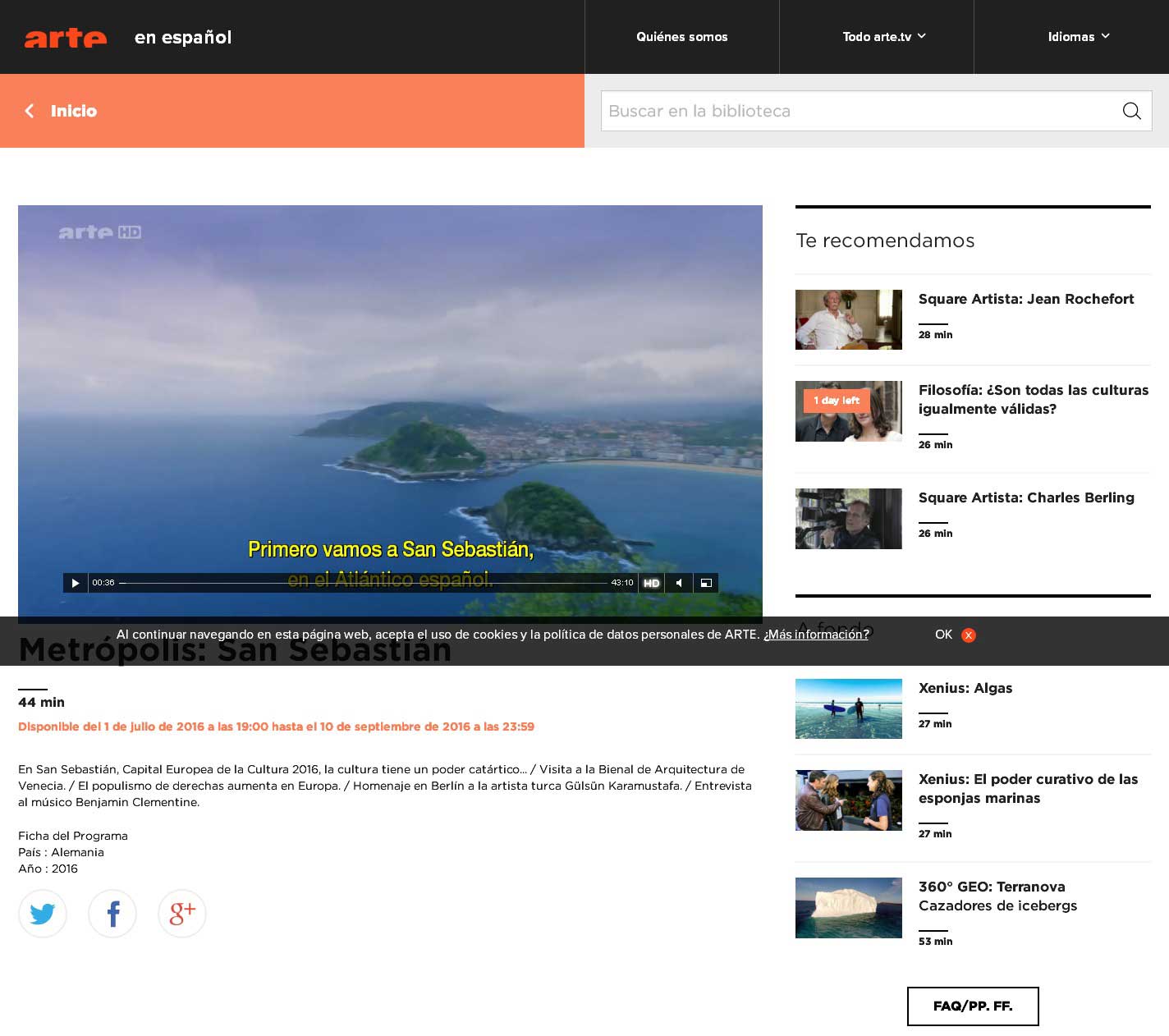Screen dimensions: 1169x1036
Task: Click the iceberg thumbnail
Action: coord(849,908)
